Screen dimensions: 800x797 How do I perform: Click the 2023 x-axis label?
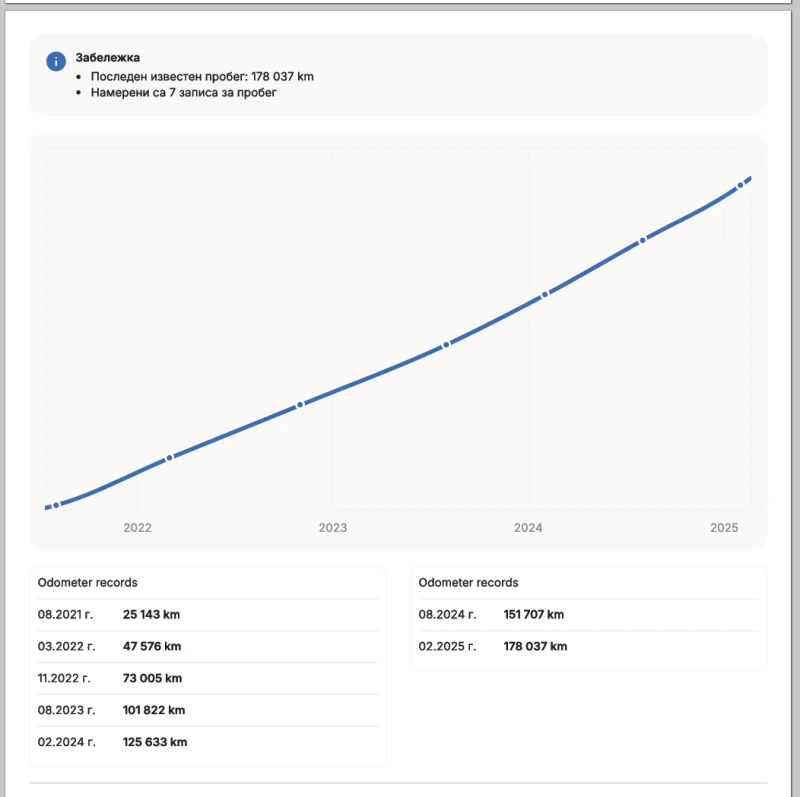[332, 527]
